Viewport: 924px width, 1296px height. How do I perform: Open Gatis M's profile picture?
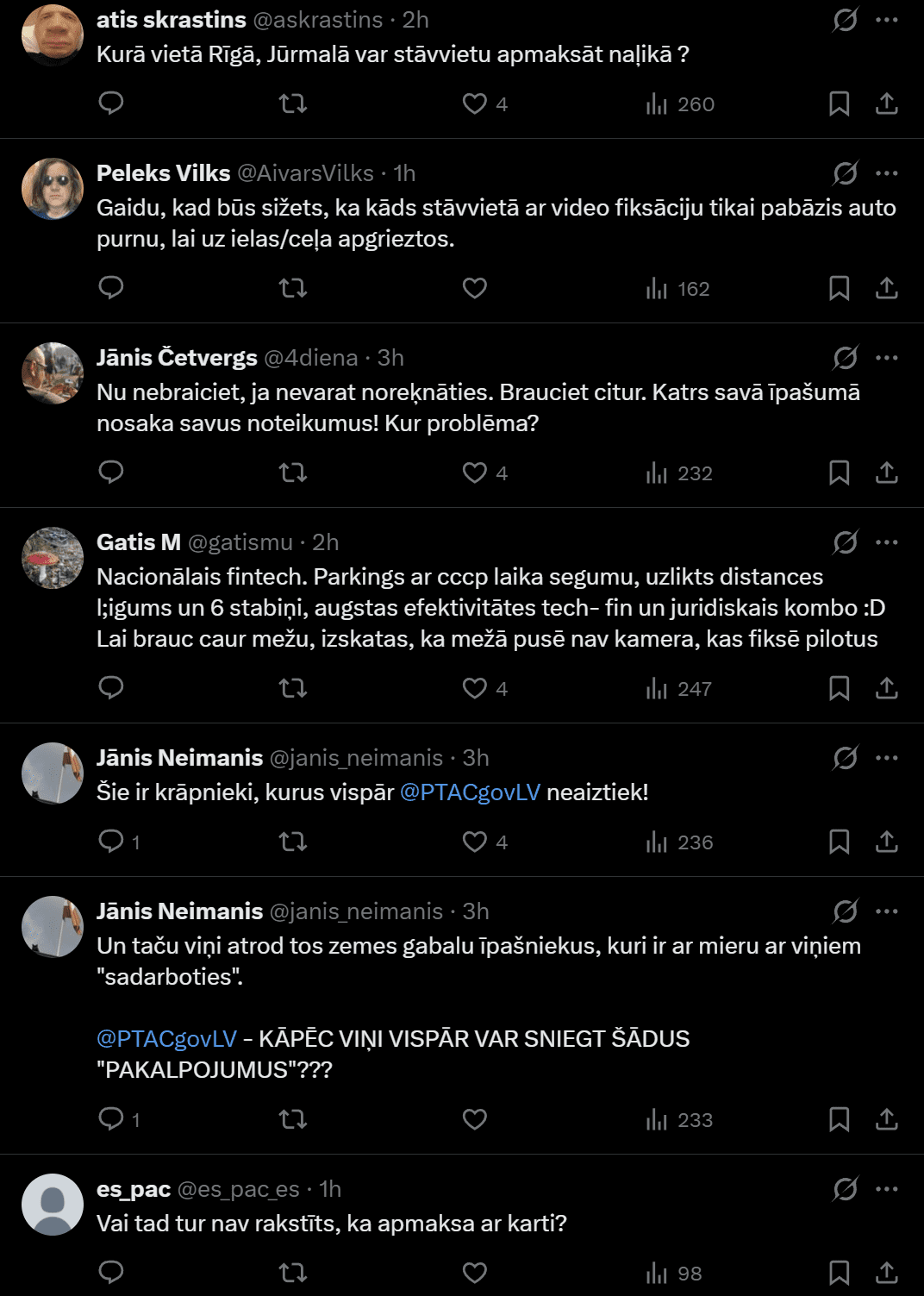pyautogui.click(x=53, y=558)
